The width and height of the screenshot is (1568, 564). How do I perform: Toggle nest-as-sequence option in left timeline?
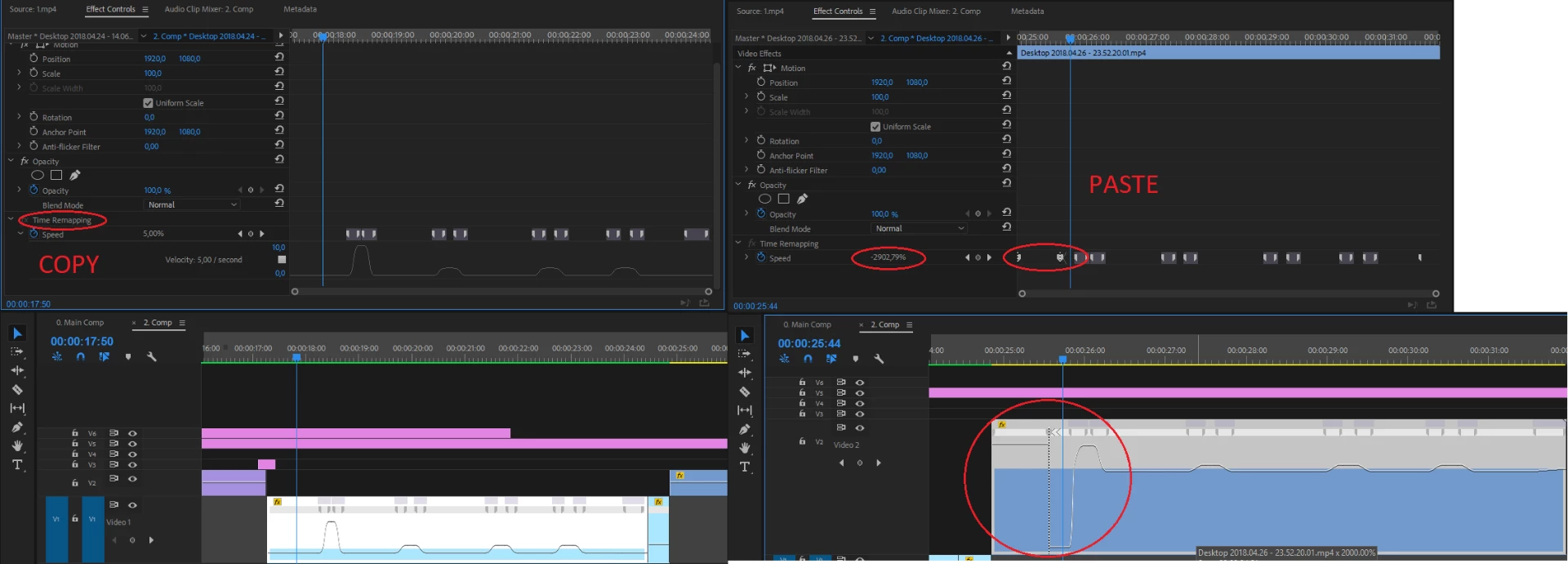[x=56, y=356]
